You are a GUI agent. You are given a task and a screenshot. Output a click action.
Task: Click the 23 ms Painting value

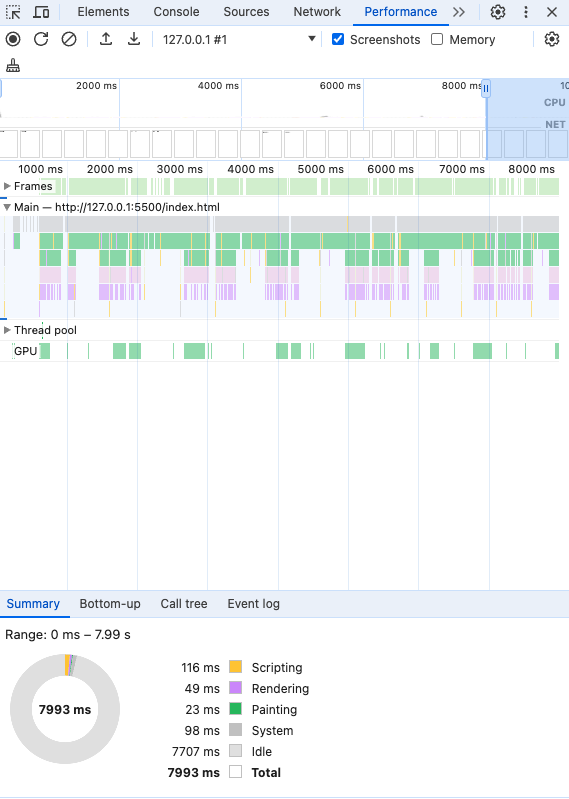pyautogui.click(x=202, y=710)
